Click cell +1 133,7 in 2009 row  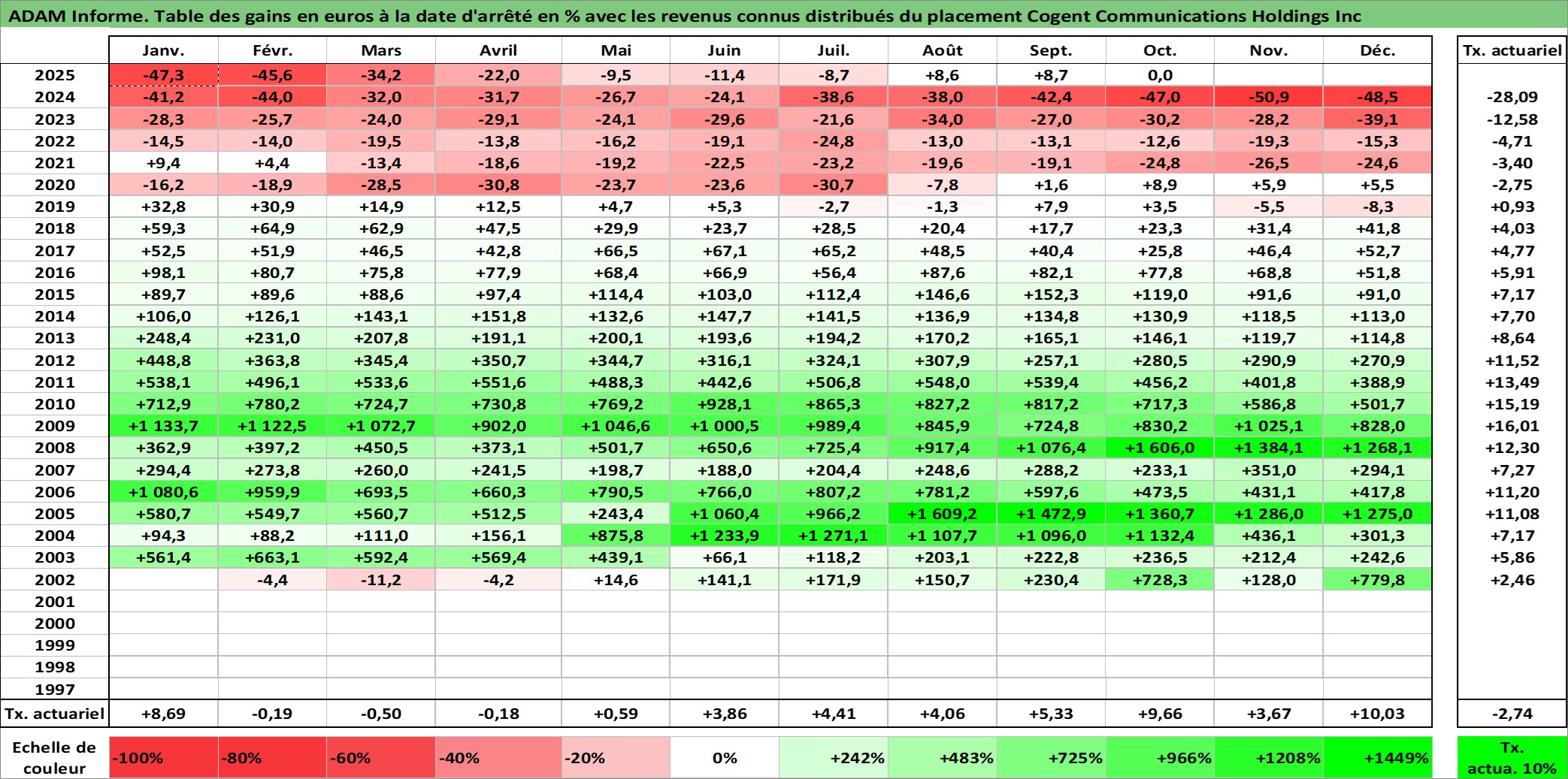(164, 426)
